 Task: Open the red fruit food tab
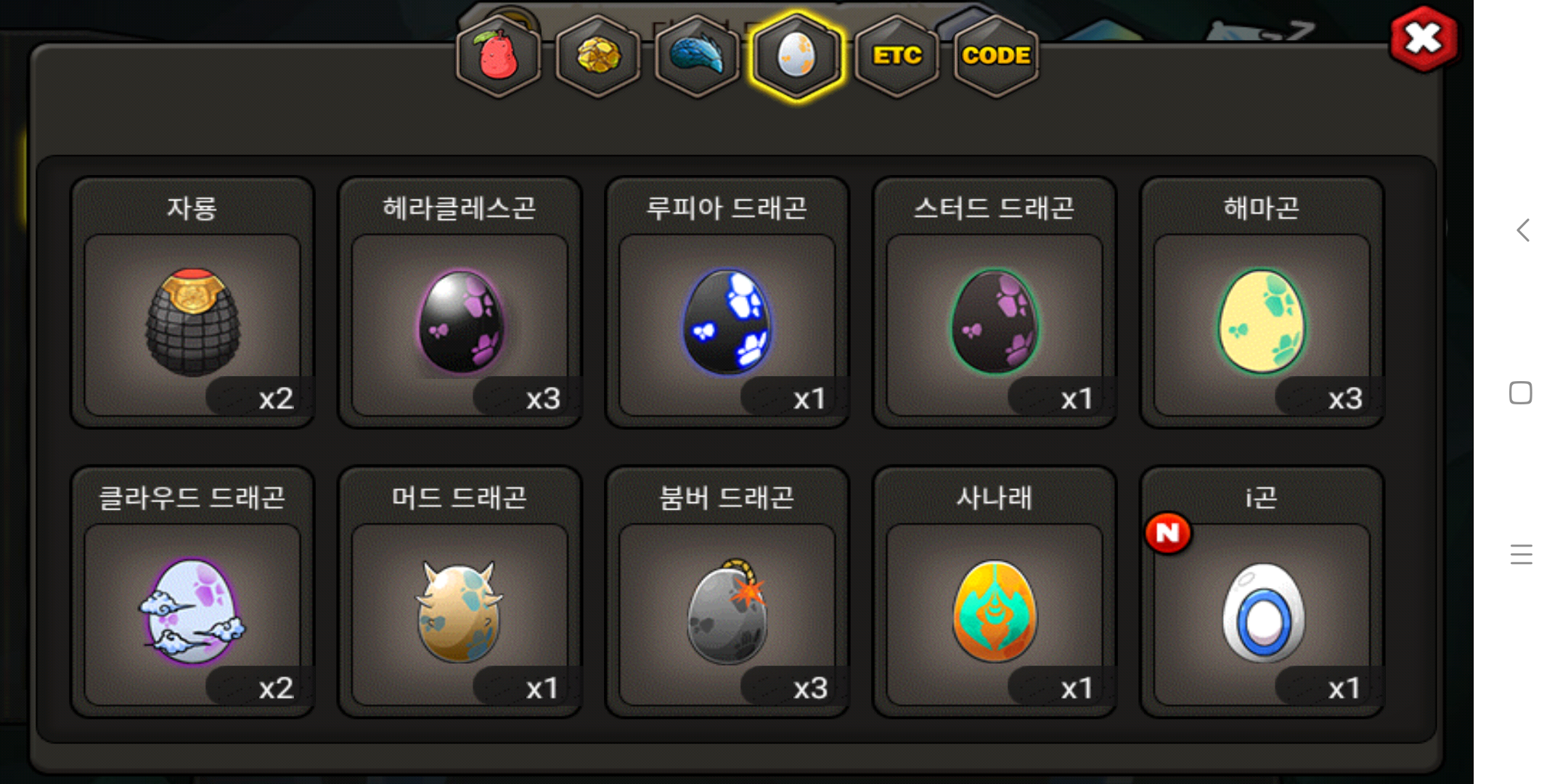pyautogui.click(x=499, y=55)
